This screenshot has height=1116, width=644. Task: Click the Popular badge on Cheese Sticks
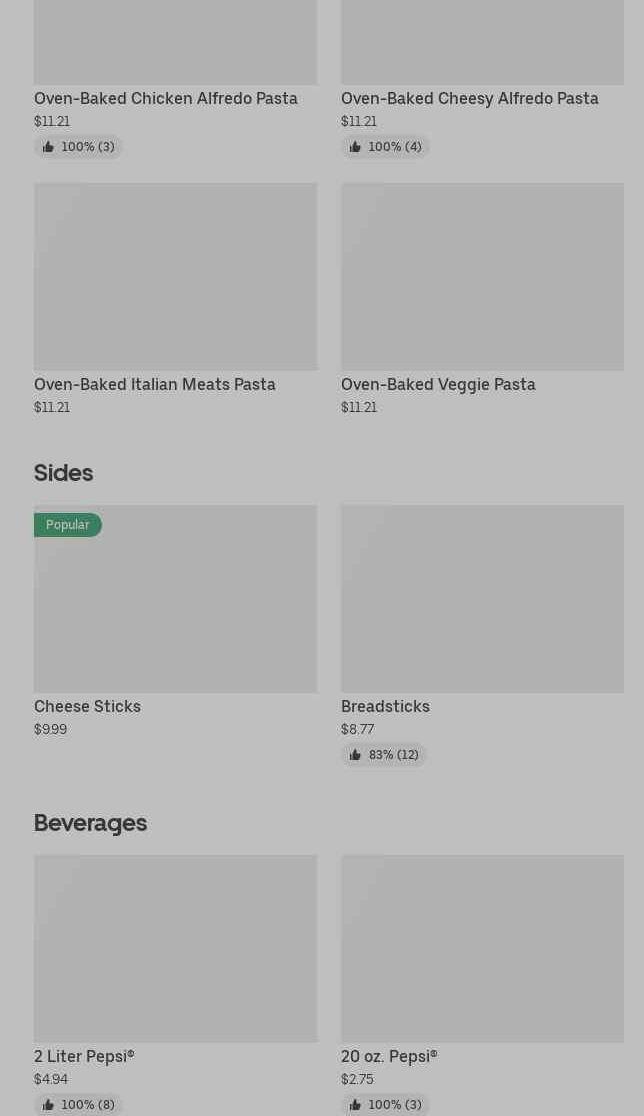(67, 525)
